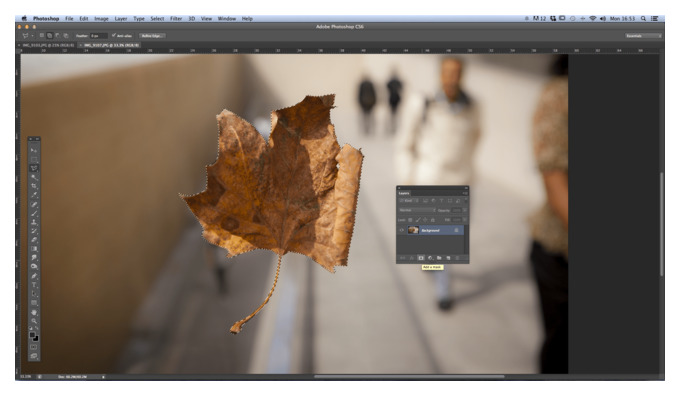Click the Background layer thumbnail

click(x=413, y=230)
